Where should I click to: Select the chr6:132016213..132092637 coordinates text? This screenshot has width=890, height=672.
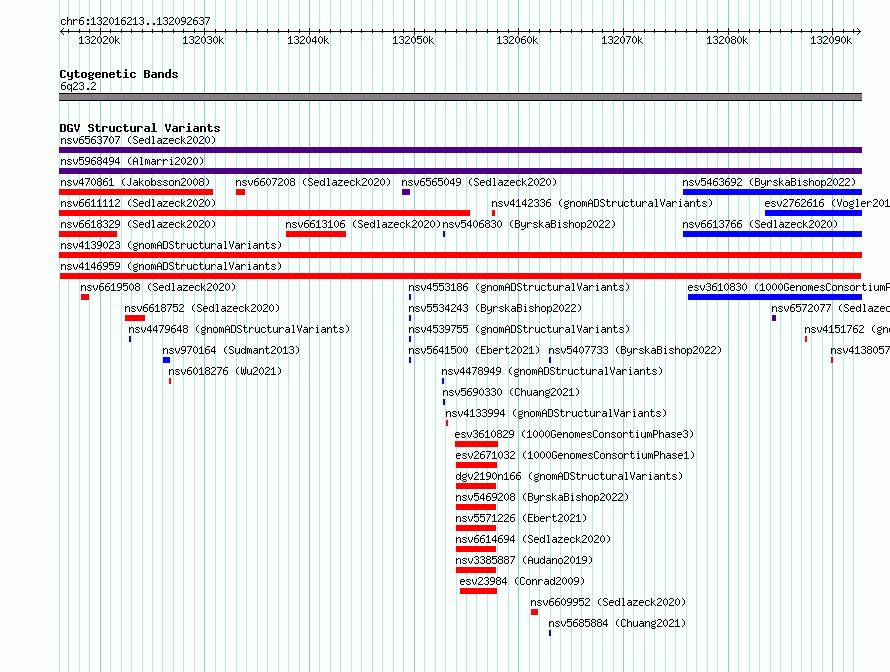(135, 22)
